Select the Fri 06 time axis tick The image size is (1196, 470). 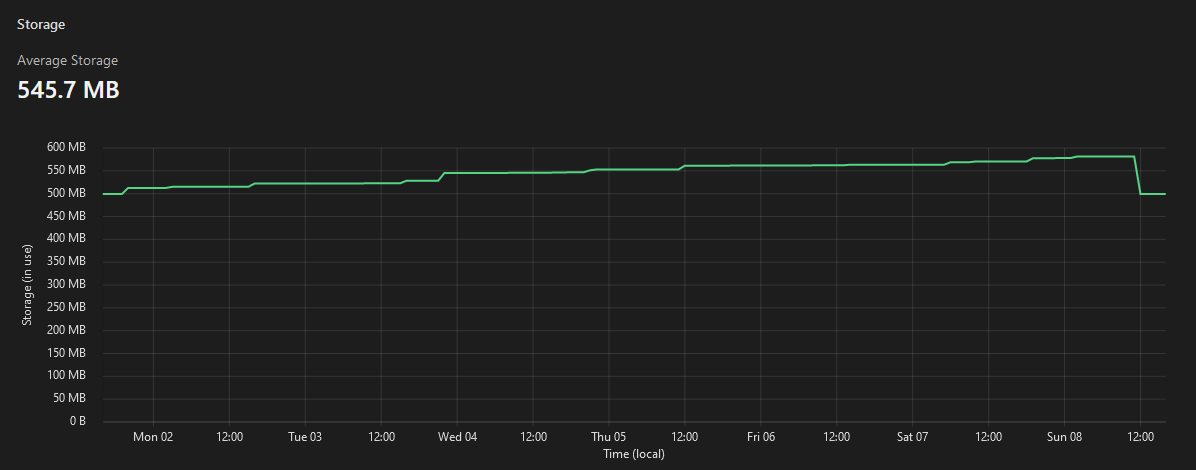[x=760, y=438]
